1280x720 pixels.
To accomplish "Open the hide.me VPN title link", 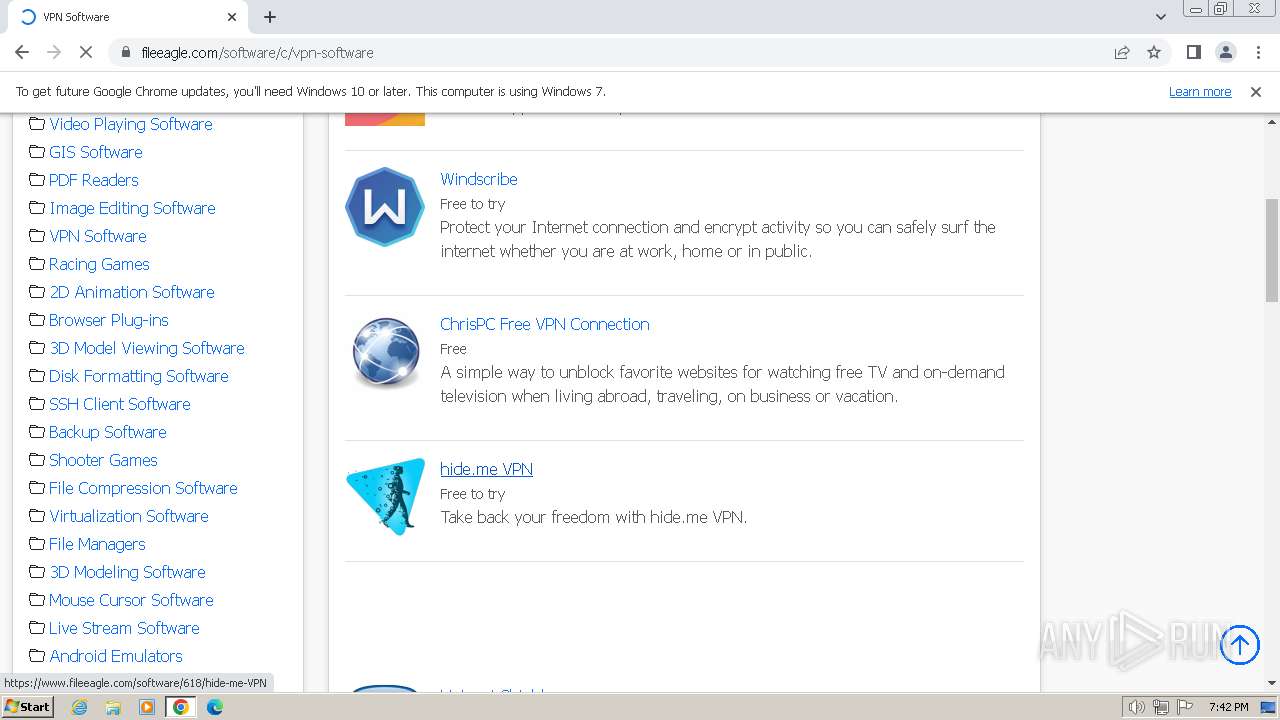I will coord(486,469).
